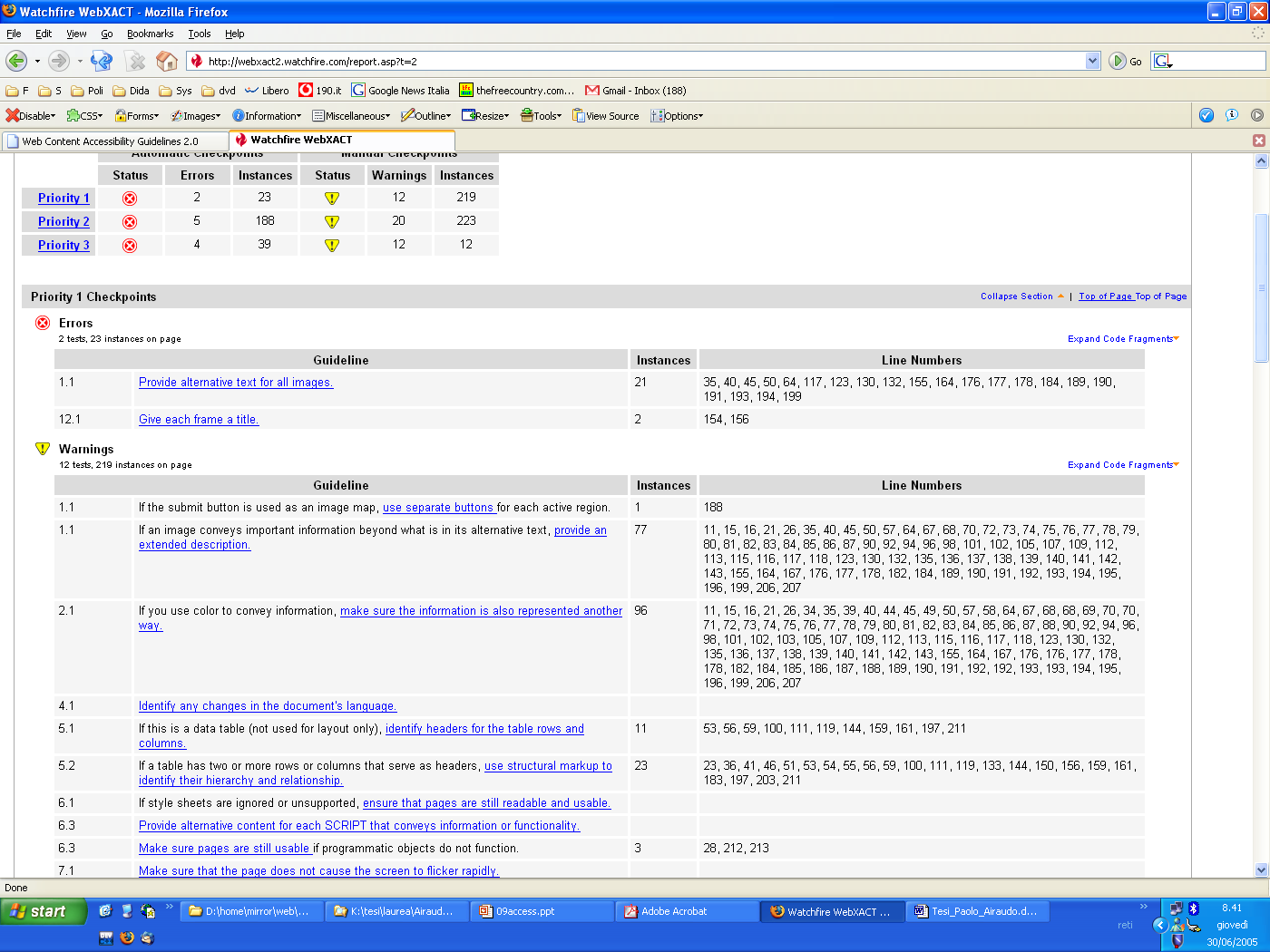Image resolution: width=1270 pixels, height=952 pixels.
Task: Open the Priority 3 link
Action: (x=63, y=245)
